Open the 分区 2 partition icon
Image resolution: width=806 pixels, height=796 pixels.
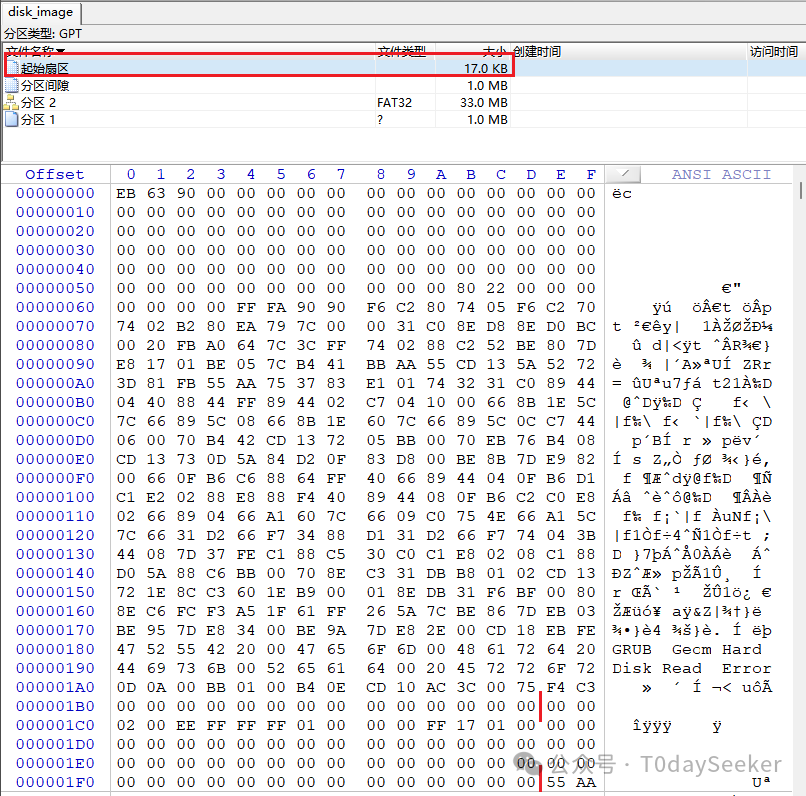click(11, 102)
